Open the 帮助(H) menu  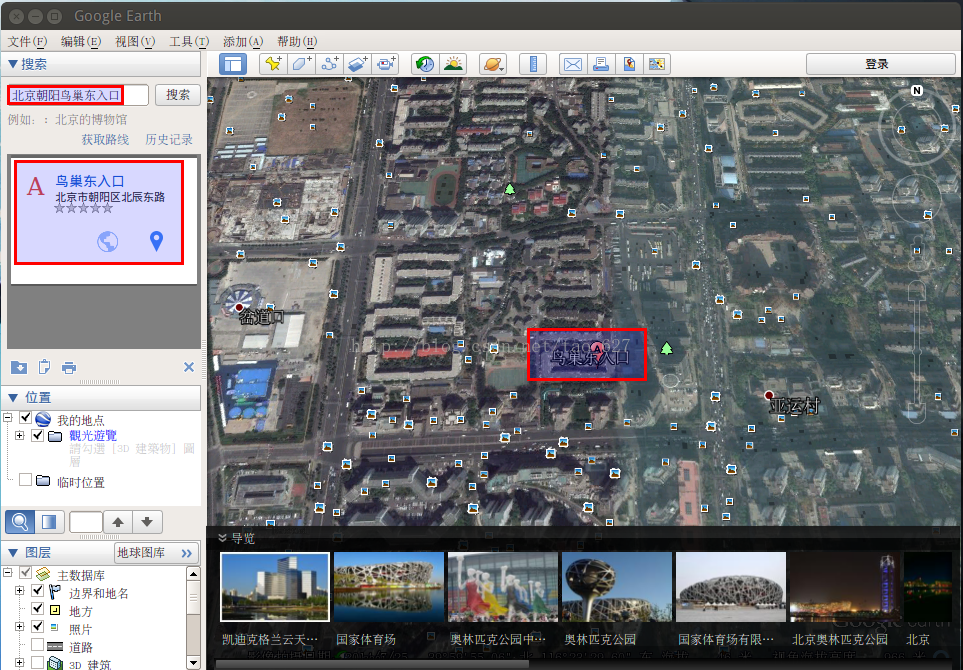pos(297,41)
